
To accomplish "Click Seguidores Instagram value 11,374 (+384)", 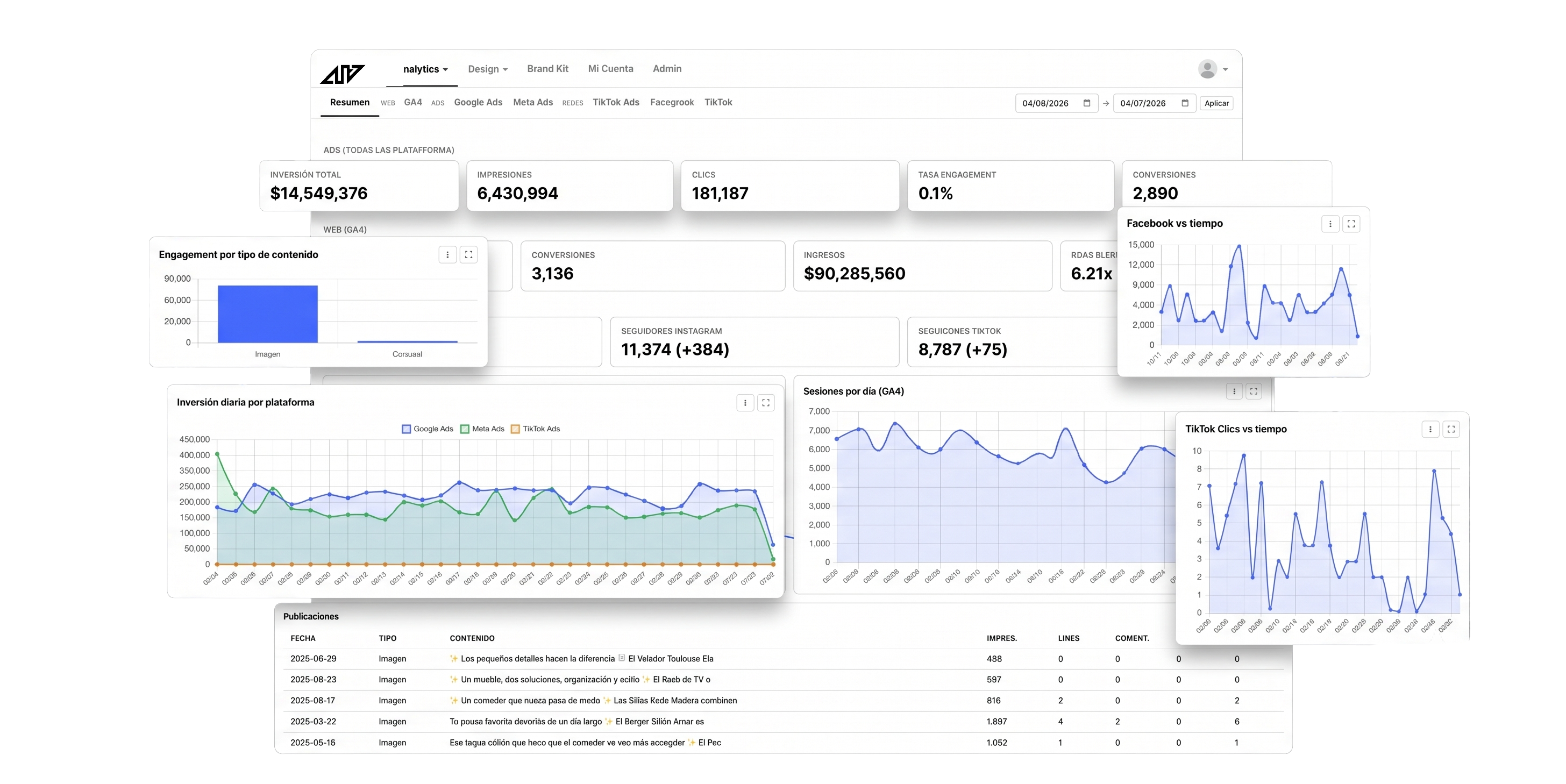I will [x=675, y=350].
